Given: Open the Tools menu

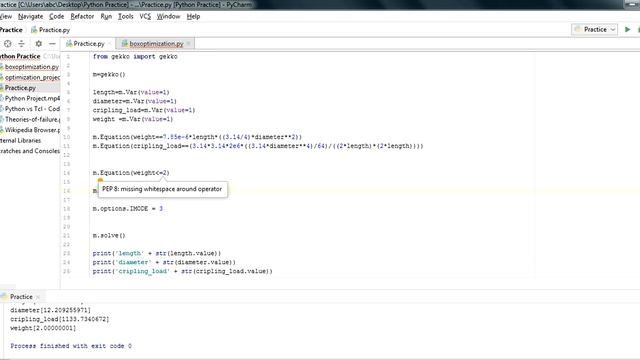Looking at the screenshot, I should (x=126, y=16).
